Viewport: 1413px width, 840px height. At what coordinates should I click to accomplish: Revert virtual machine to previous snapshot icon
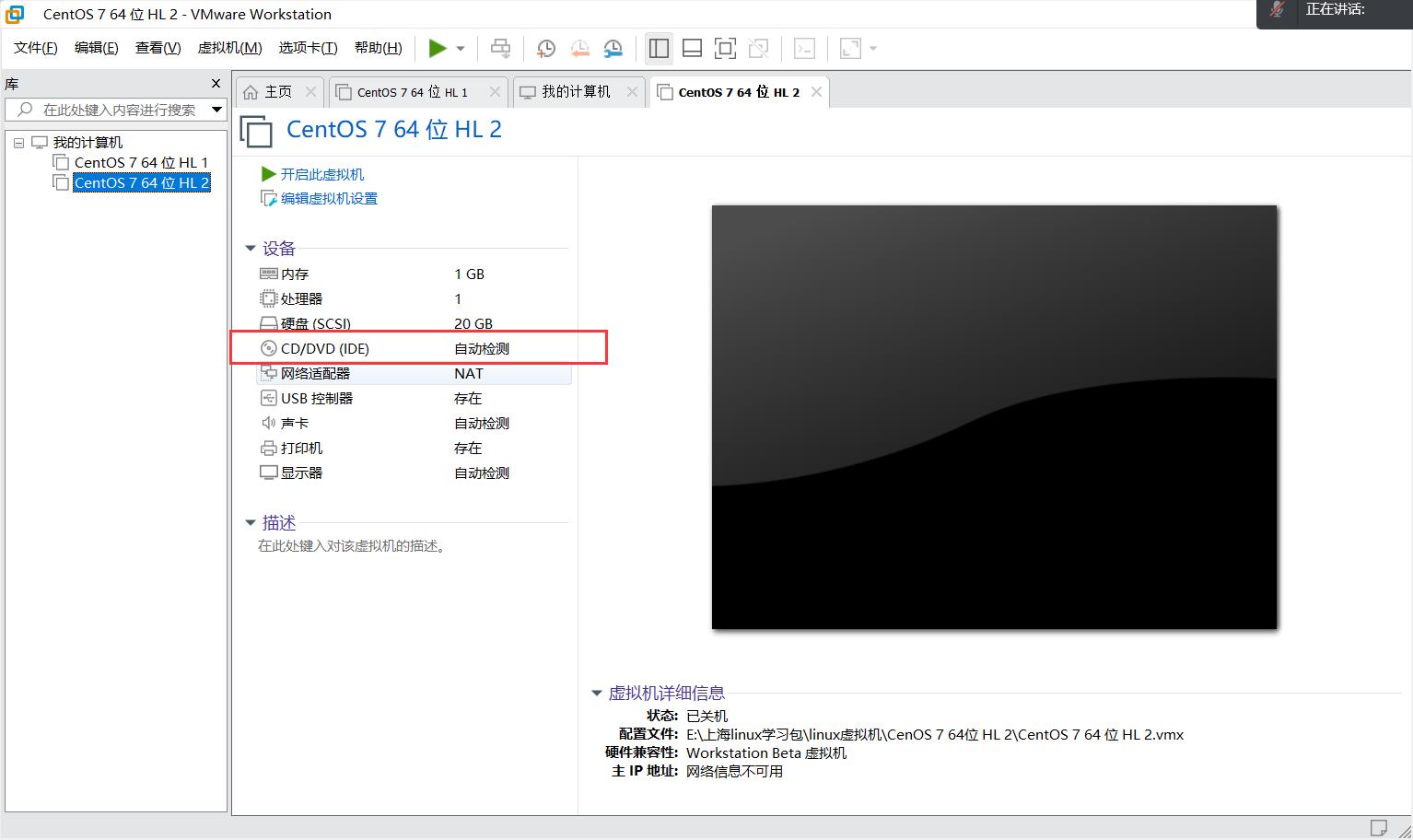[x=579, y=49]
